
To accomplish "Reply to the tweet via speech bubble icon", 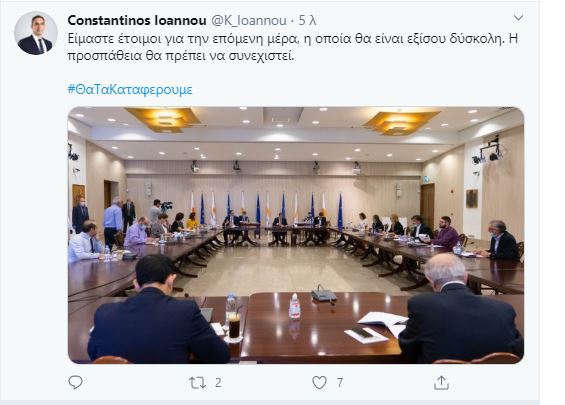I will click(x=75, y=383).
